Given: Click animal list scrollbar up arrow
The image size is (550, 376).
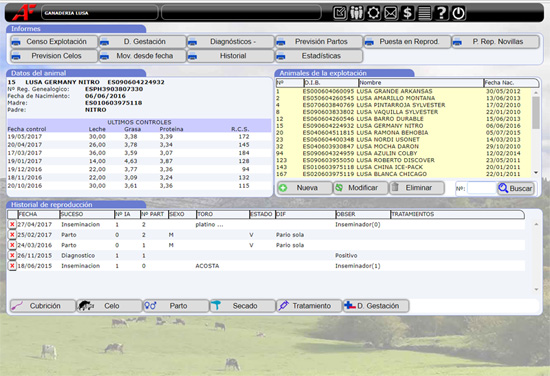Looking at the screenshot, I should pyautogui.click(x=536, y=93).
